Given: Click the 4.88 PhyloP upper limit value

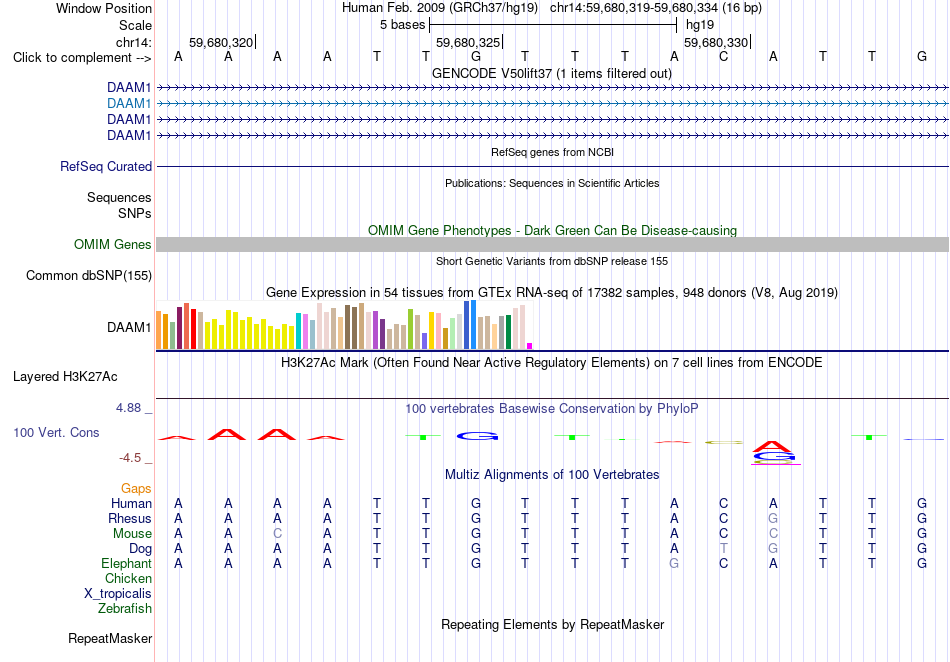Looking at the screenshot, I should (128, 408).
